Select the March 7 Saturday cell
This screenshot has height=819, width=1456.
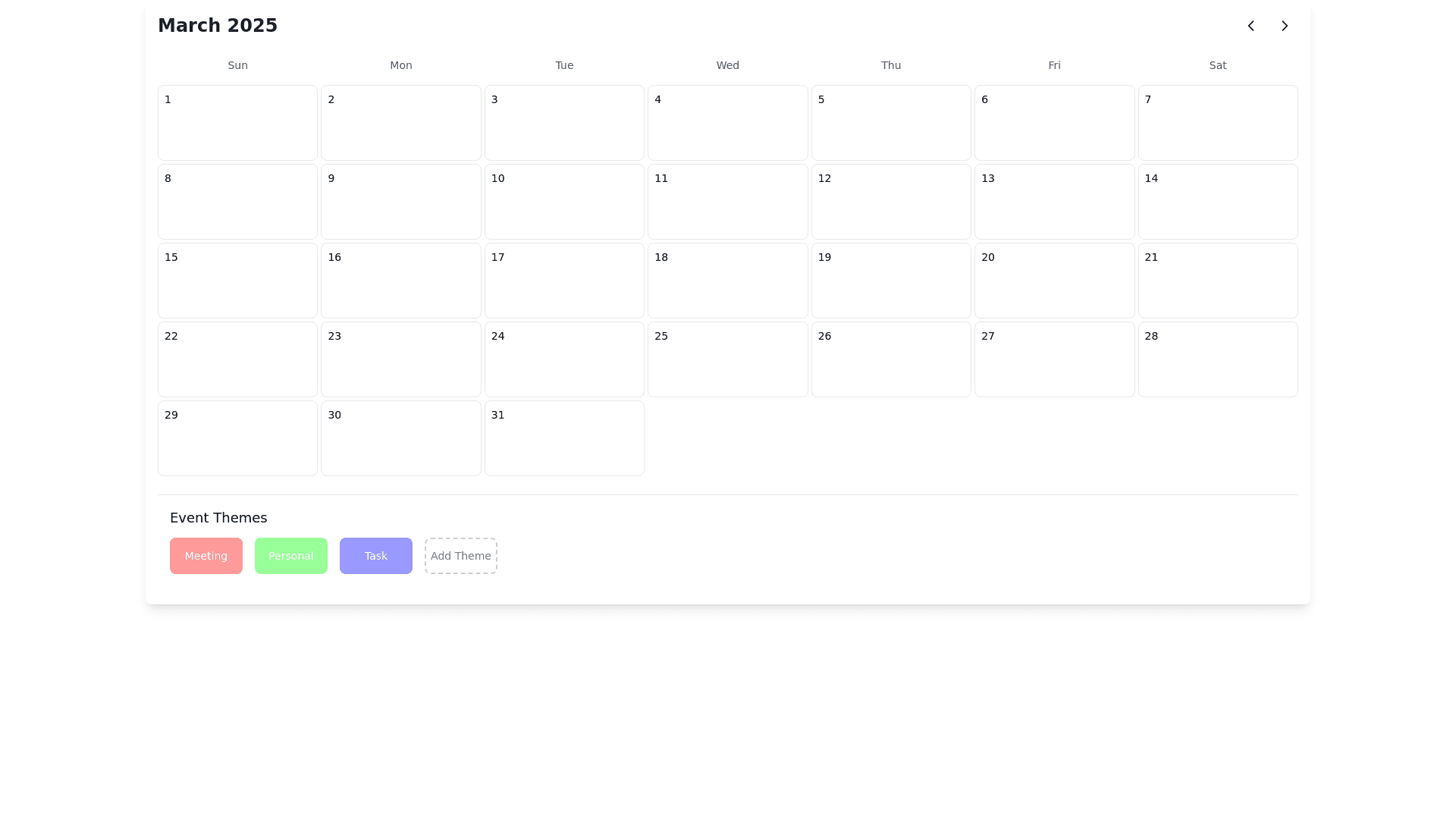pyautogui.click(x=1217, y=123)
